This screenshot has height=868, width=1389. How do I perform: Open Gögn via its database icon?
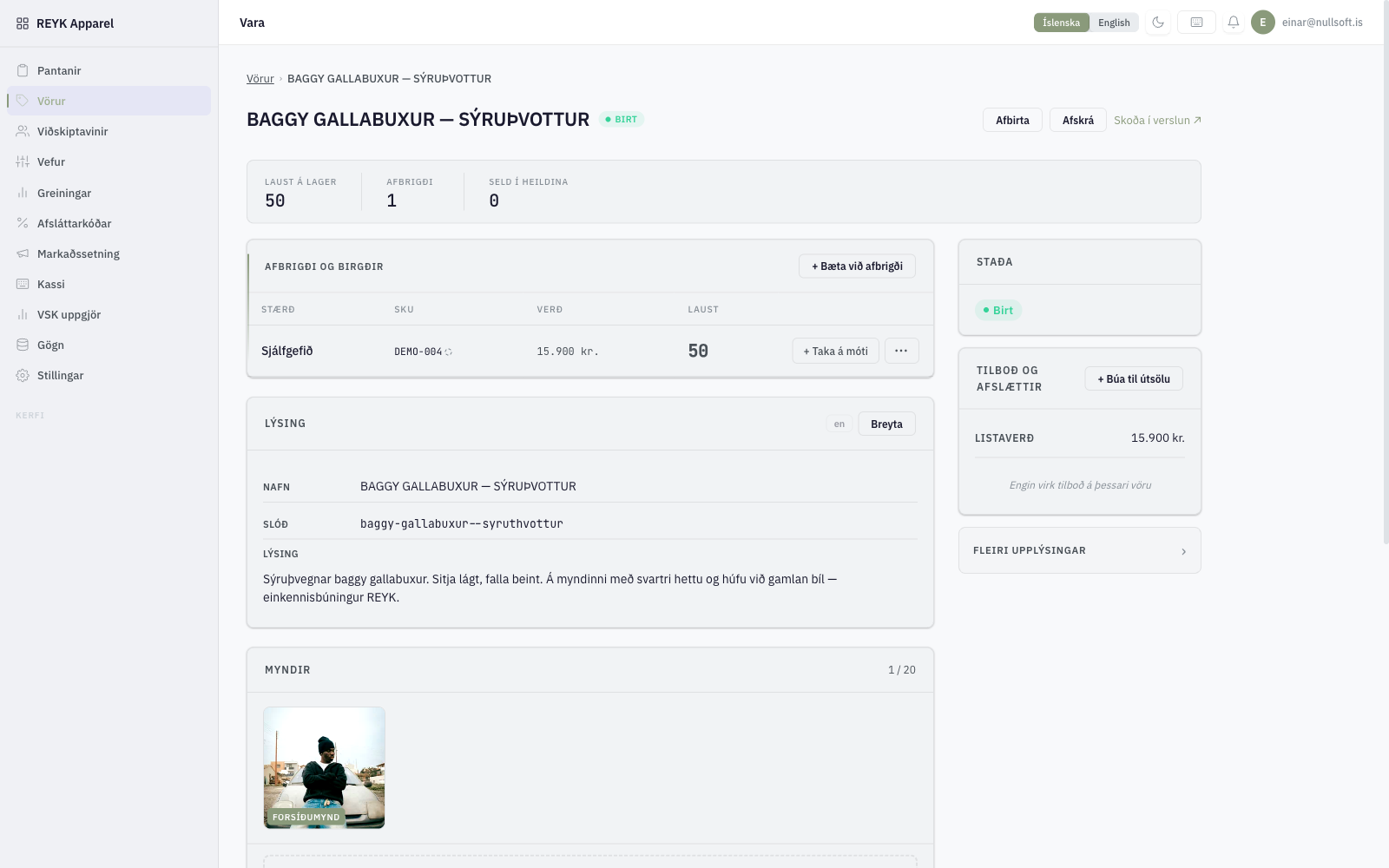(x=23, y=345)
